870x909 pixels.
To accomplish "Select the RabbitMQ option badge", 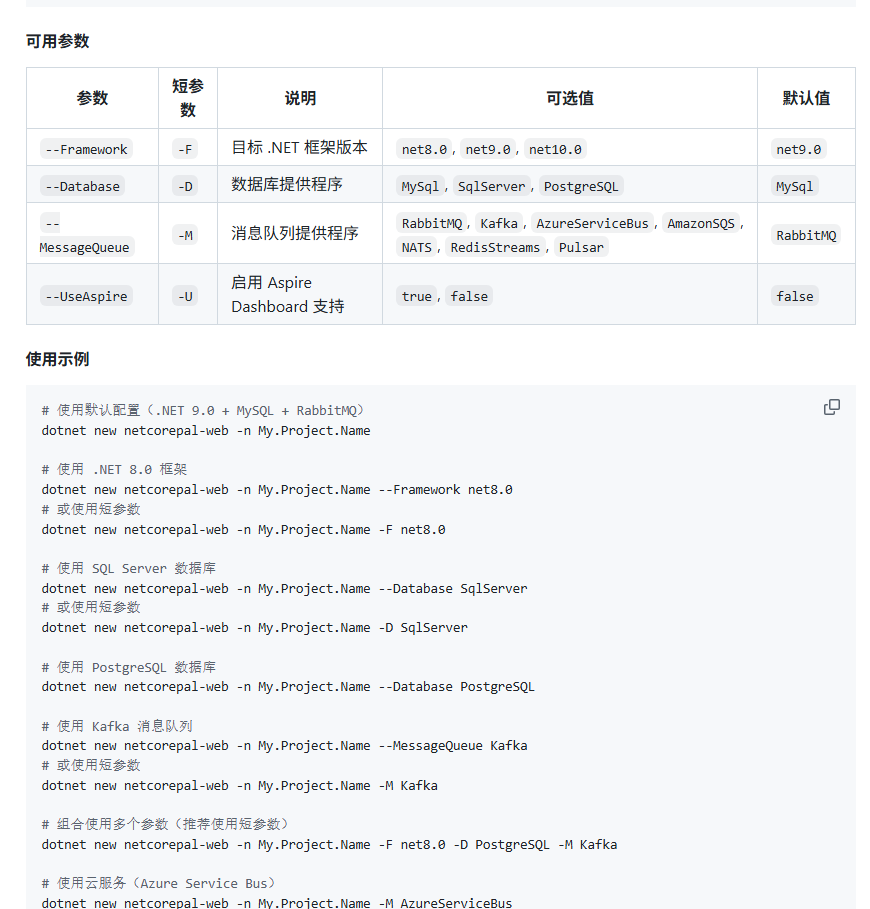I will (x=431, y=223).
